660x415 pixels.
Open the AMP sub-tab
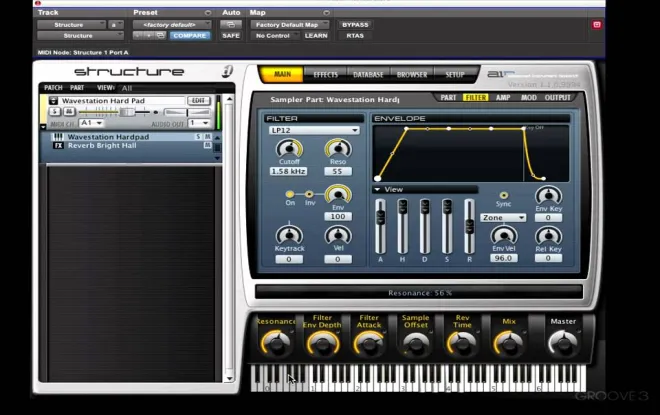click(x=503, y=98)
